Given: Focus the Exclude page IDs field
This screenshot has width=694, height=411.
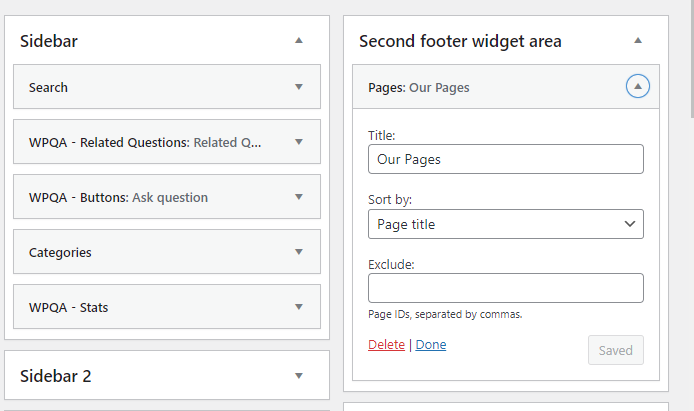Looking at the screenshot, I should click(x=505, y=288).
